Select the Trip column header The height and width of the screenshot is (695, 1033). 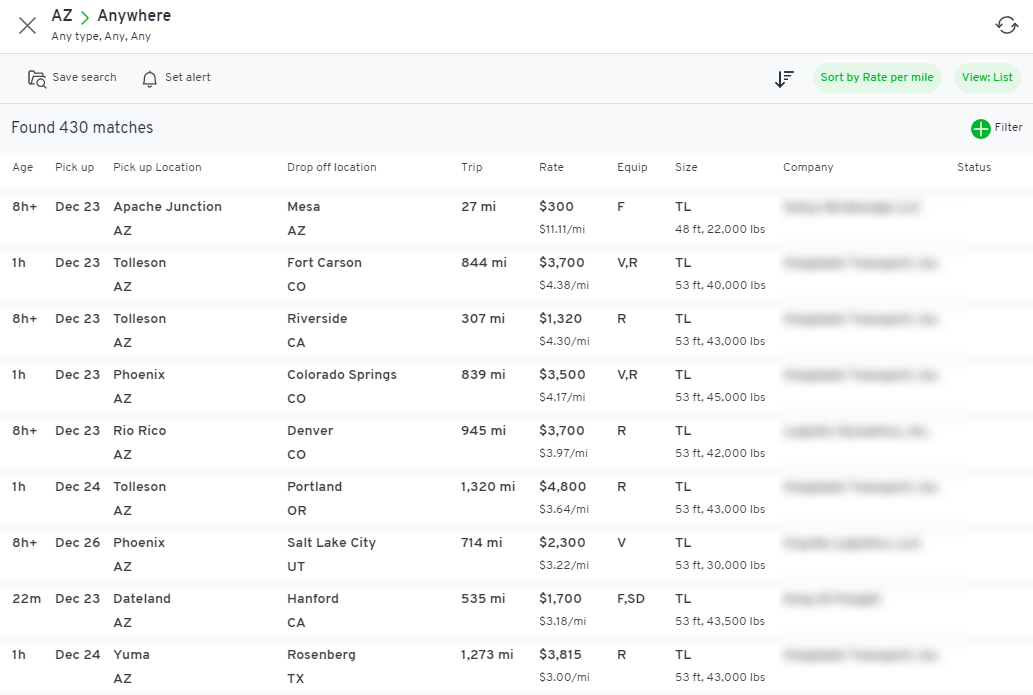pyautogui.click(x=472, y=168)
